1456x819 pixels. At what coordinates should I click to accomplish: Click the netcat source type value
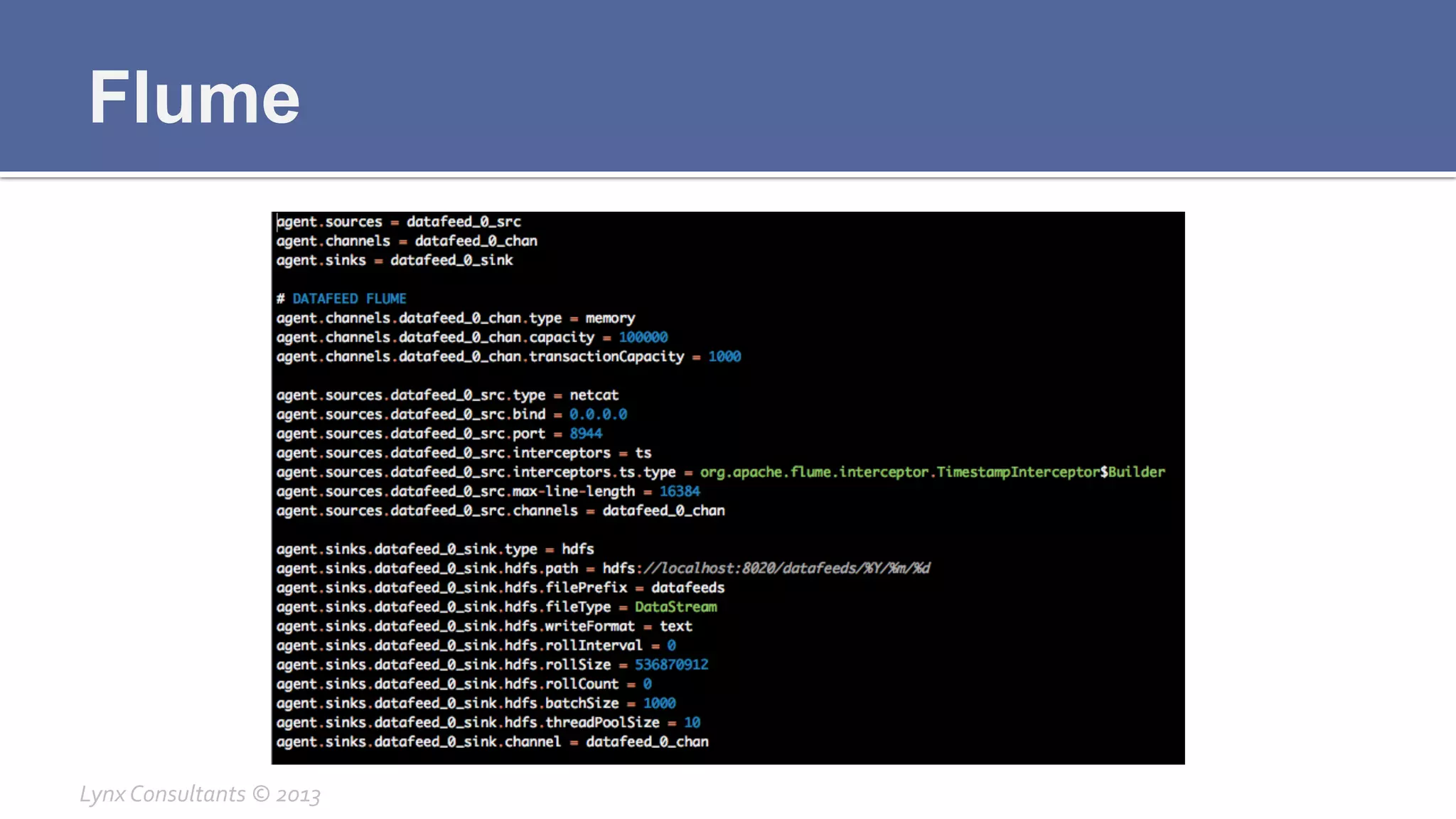[594, 395]
